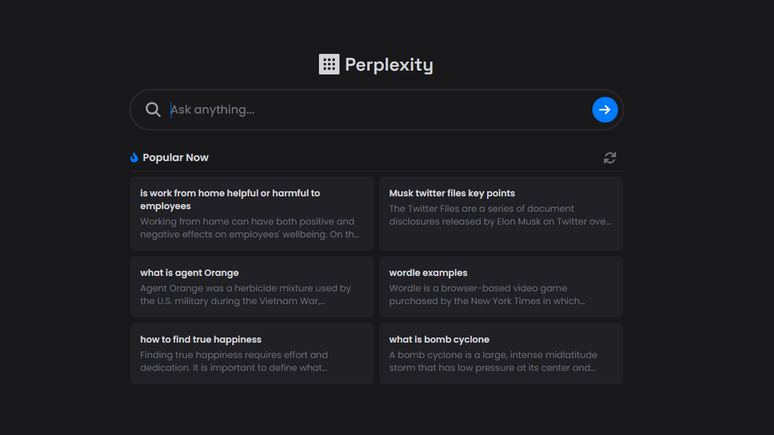Viewport: 774px width, 435px height.
Task: Open the work from home question title
Action: tap(230, 199)
